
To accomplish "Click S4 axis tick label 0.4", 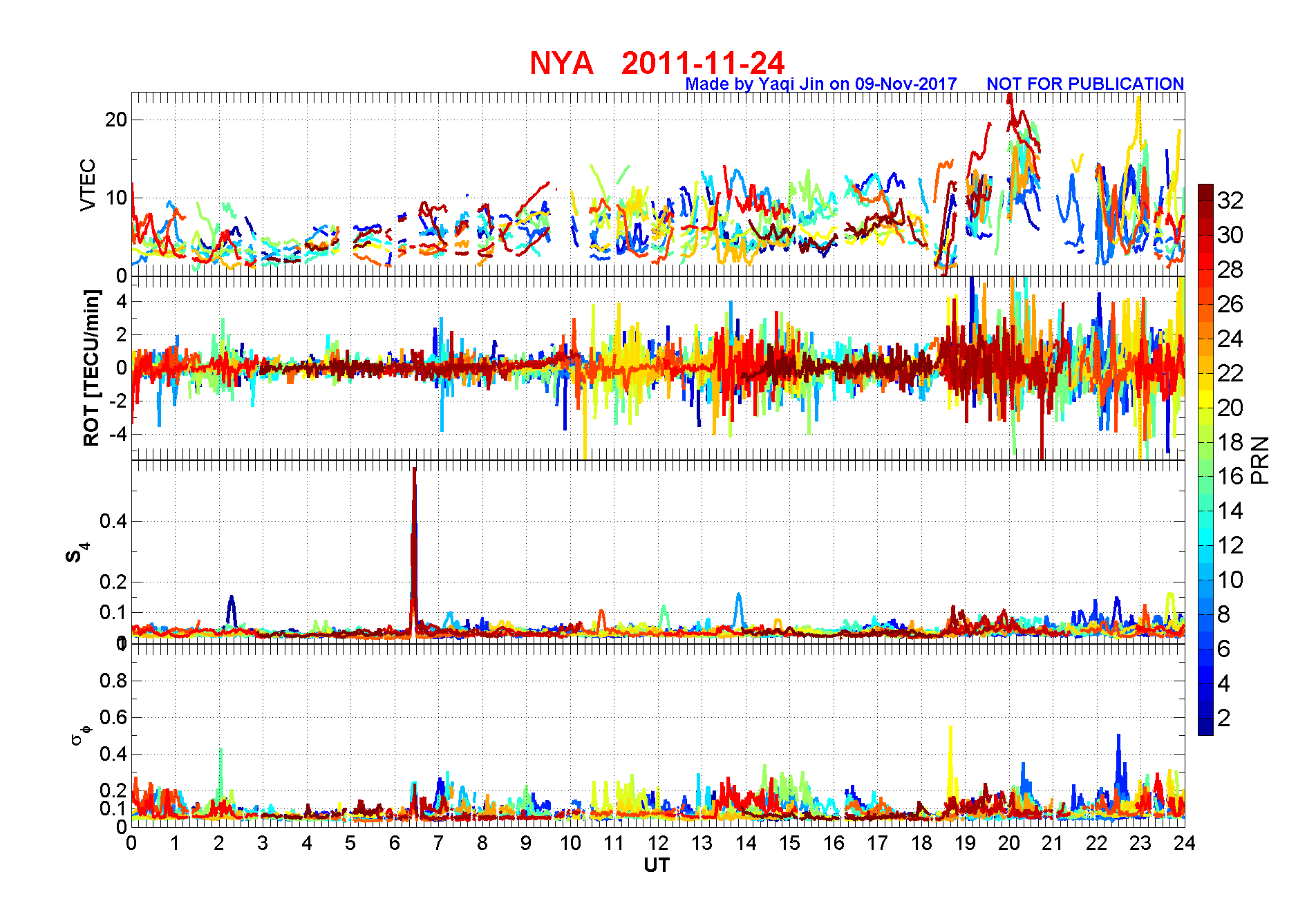I will click(x=113, y=521).
